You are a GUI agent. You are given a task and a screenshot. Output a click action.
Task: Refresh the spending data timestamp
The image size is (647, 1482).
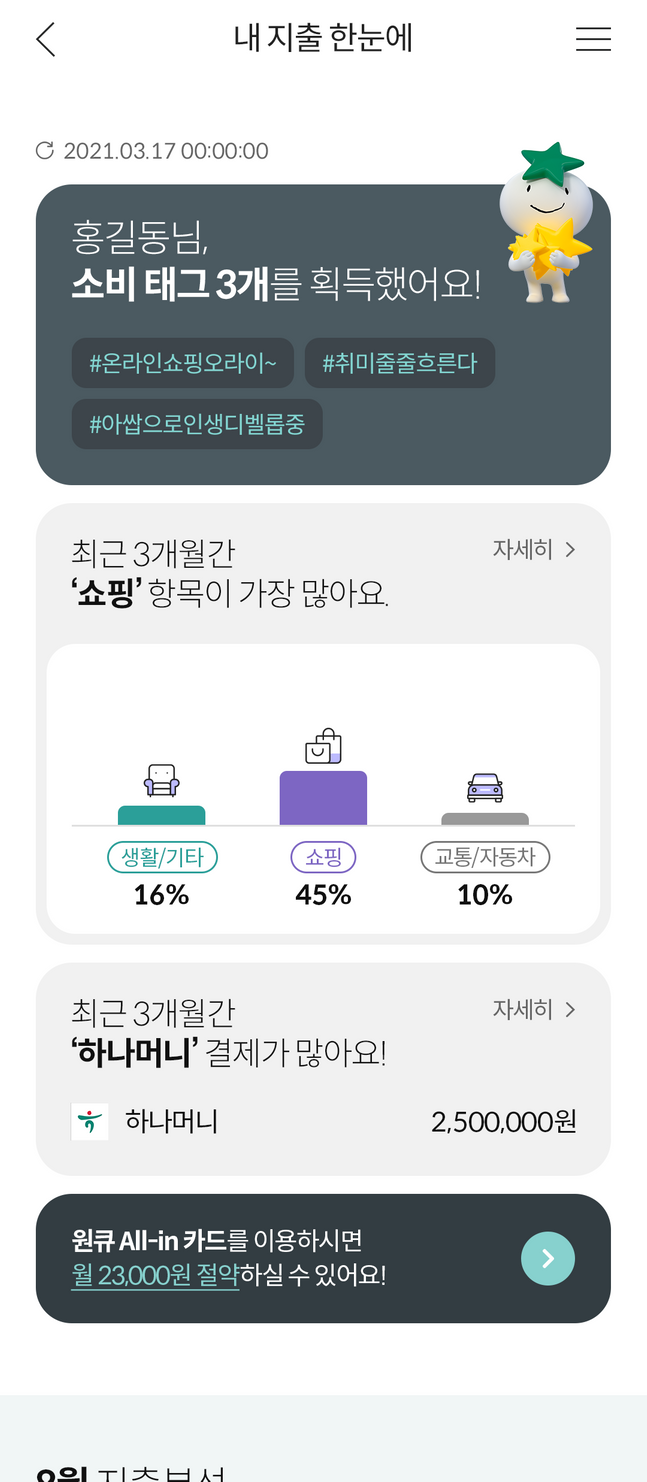click(43, 148)
